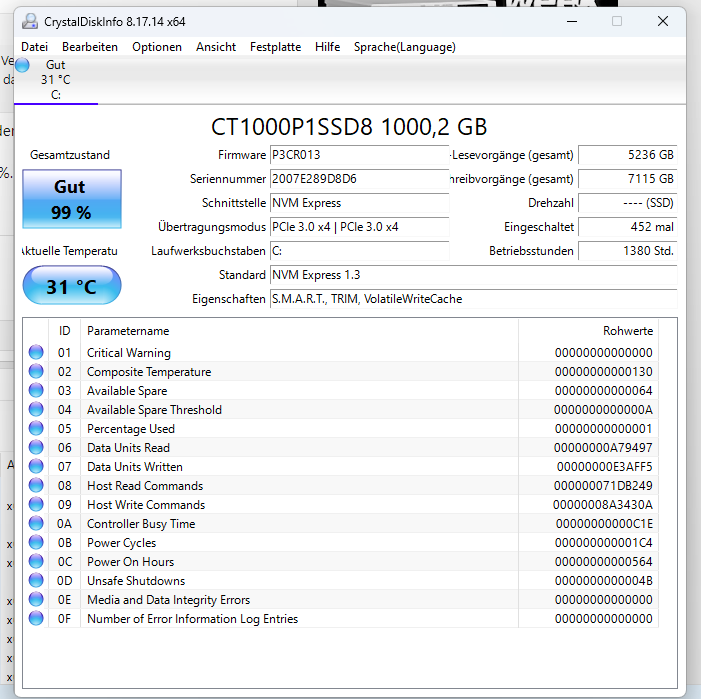Click status orb for Power Cycles row
701x699 pixels.
pos(36,542)
